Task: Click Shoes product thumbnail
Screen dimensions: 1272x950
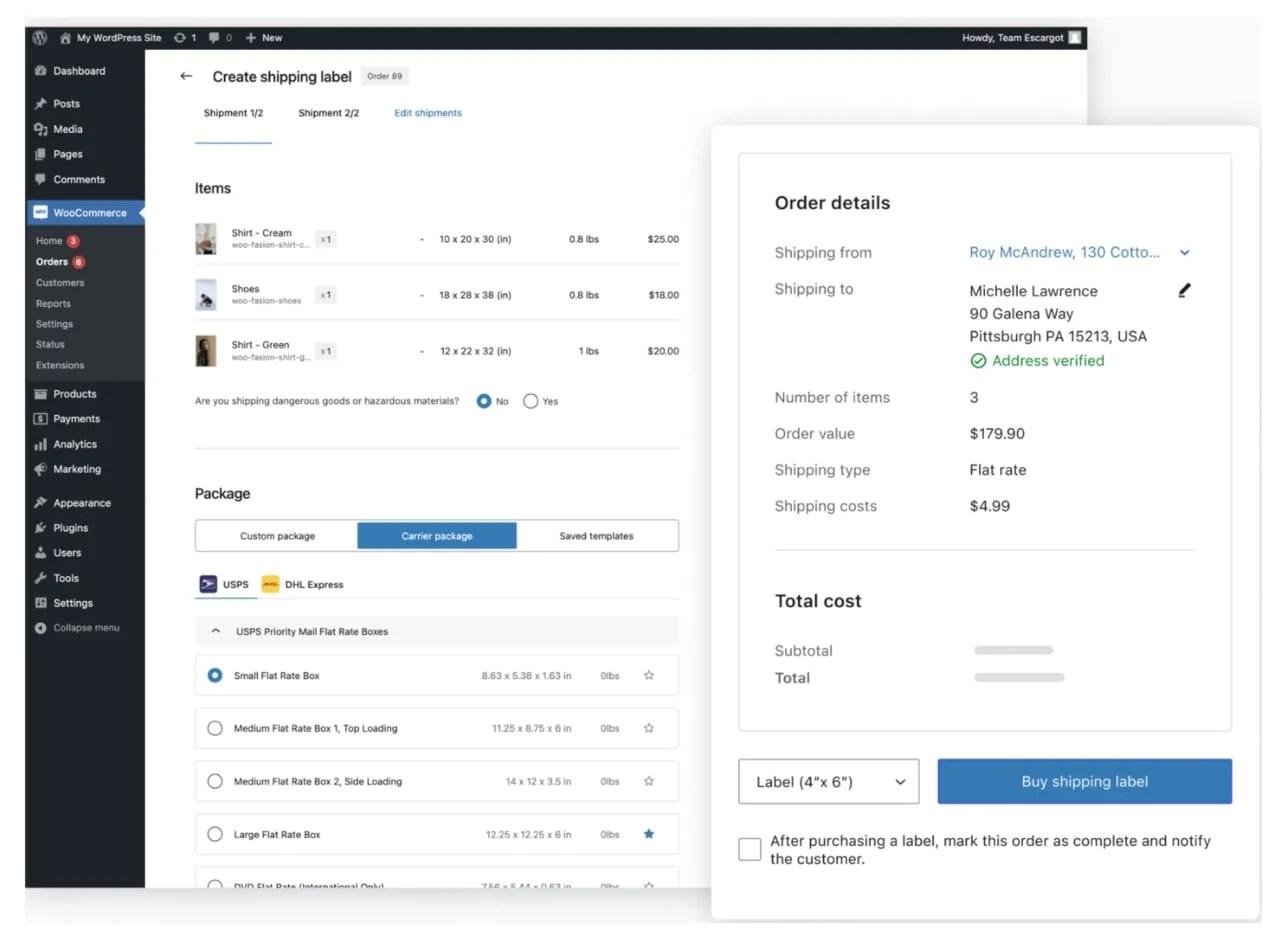Action: 206,295
